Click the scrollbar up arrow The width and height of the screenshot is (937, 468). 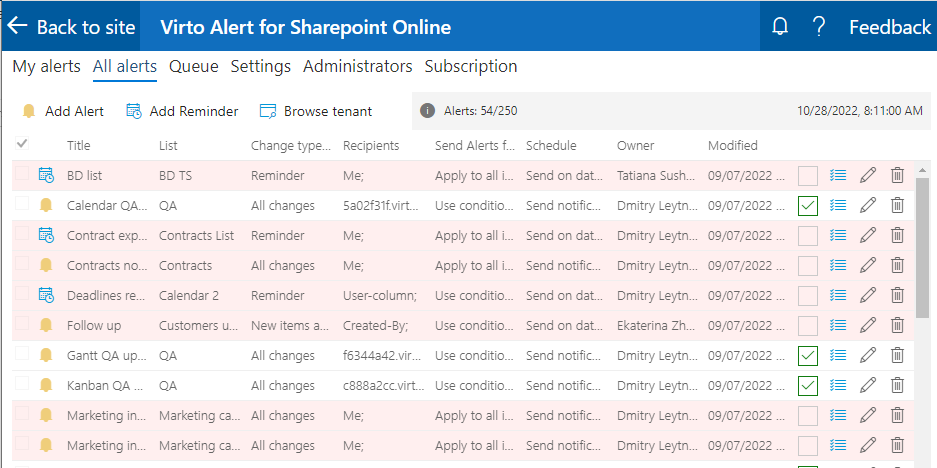[x=923, y=169]
